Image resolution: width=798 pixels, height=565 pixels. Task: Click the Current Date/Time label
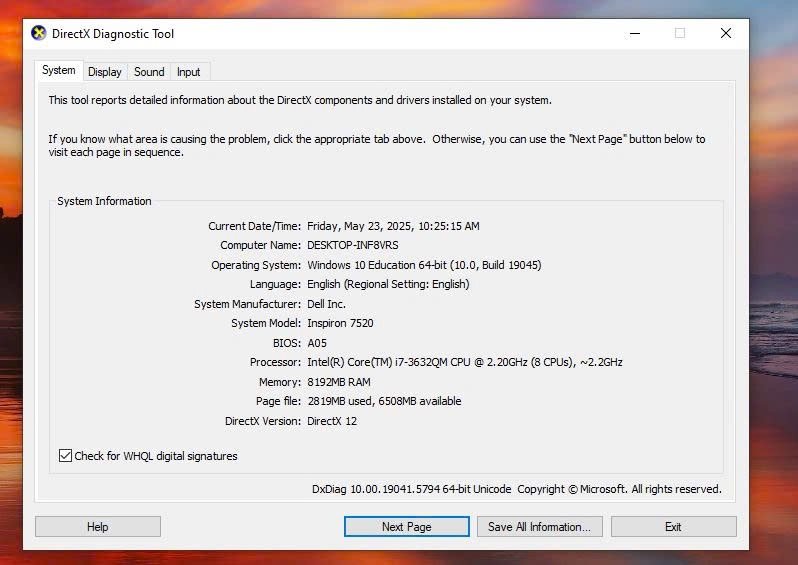point(254,226)
